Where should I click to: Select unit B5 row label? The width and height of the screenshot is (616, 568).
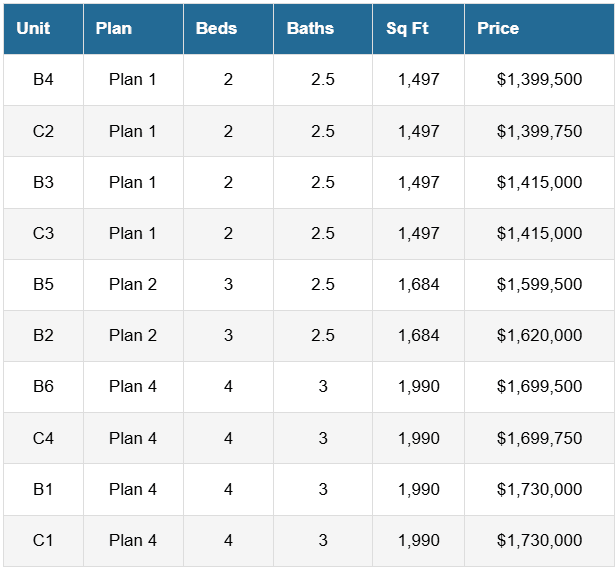pyautogui.click(x=43, y=284)
